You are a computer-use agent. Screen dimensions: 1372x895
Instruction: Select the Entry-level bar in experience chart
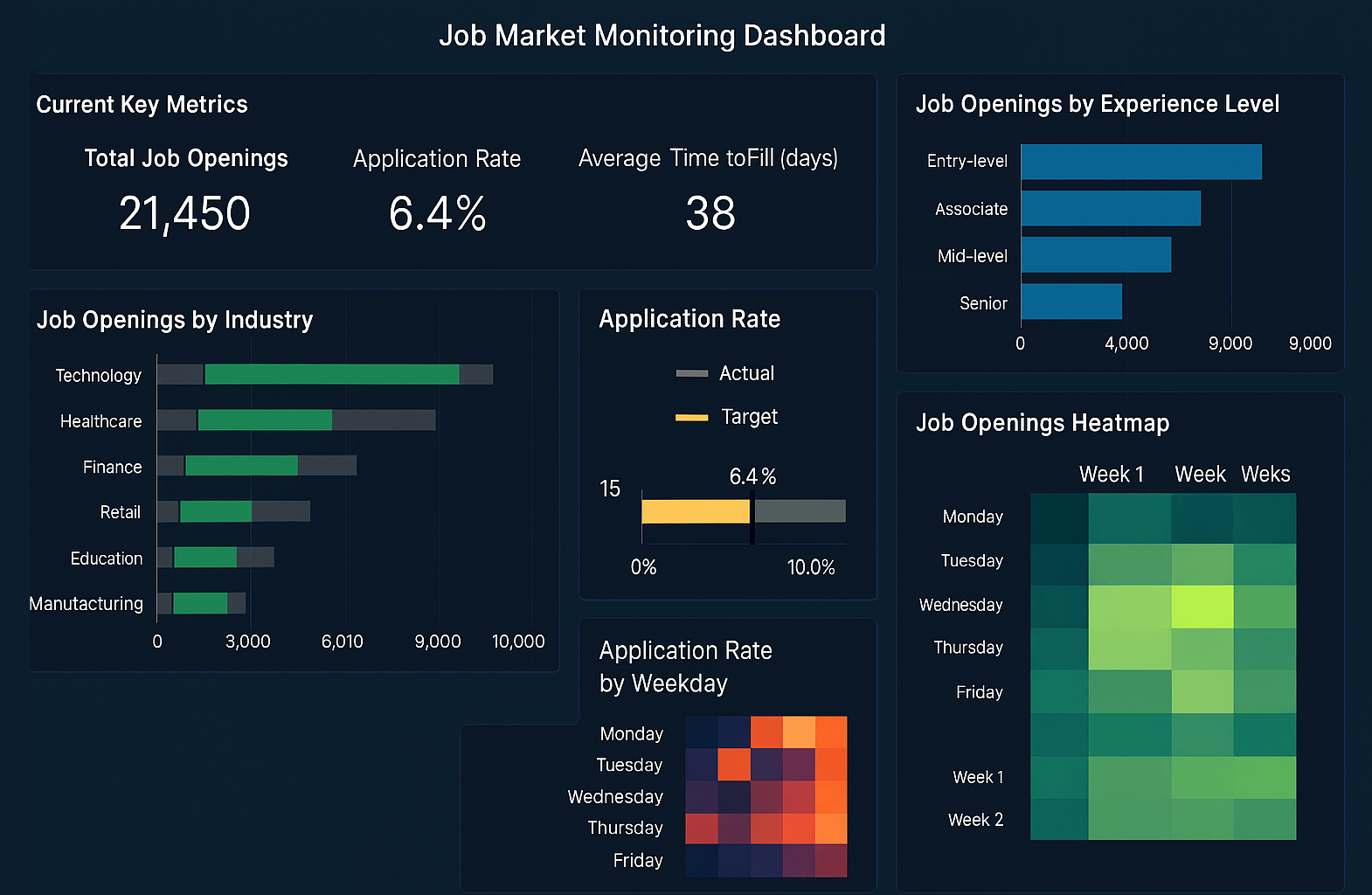[x=1140, y=162]
